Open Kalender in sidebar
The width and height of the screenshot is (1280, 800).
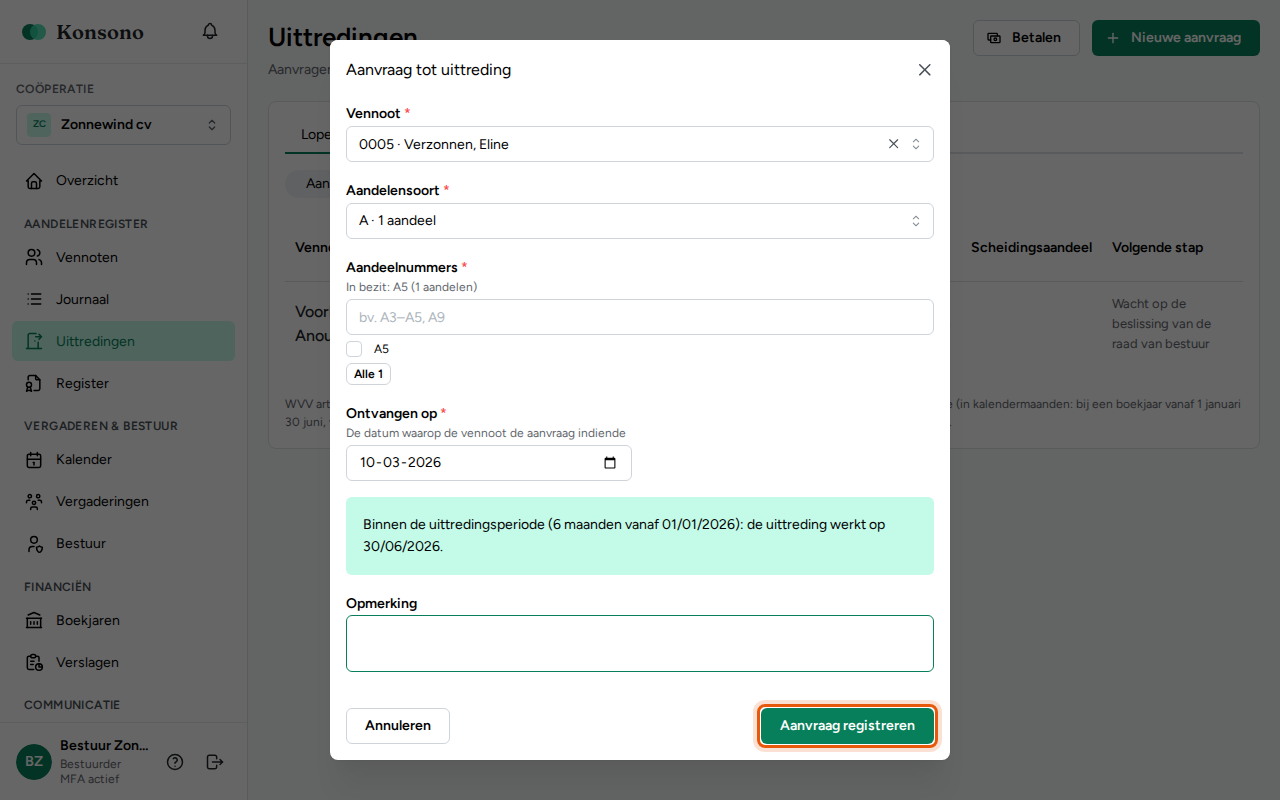pyautogui.click(x=123, y=459)
